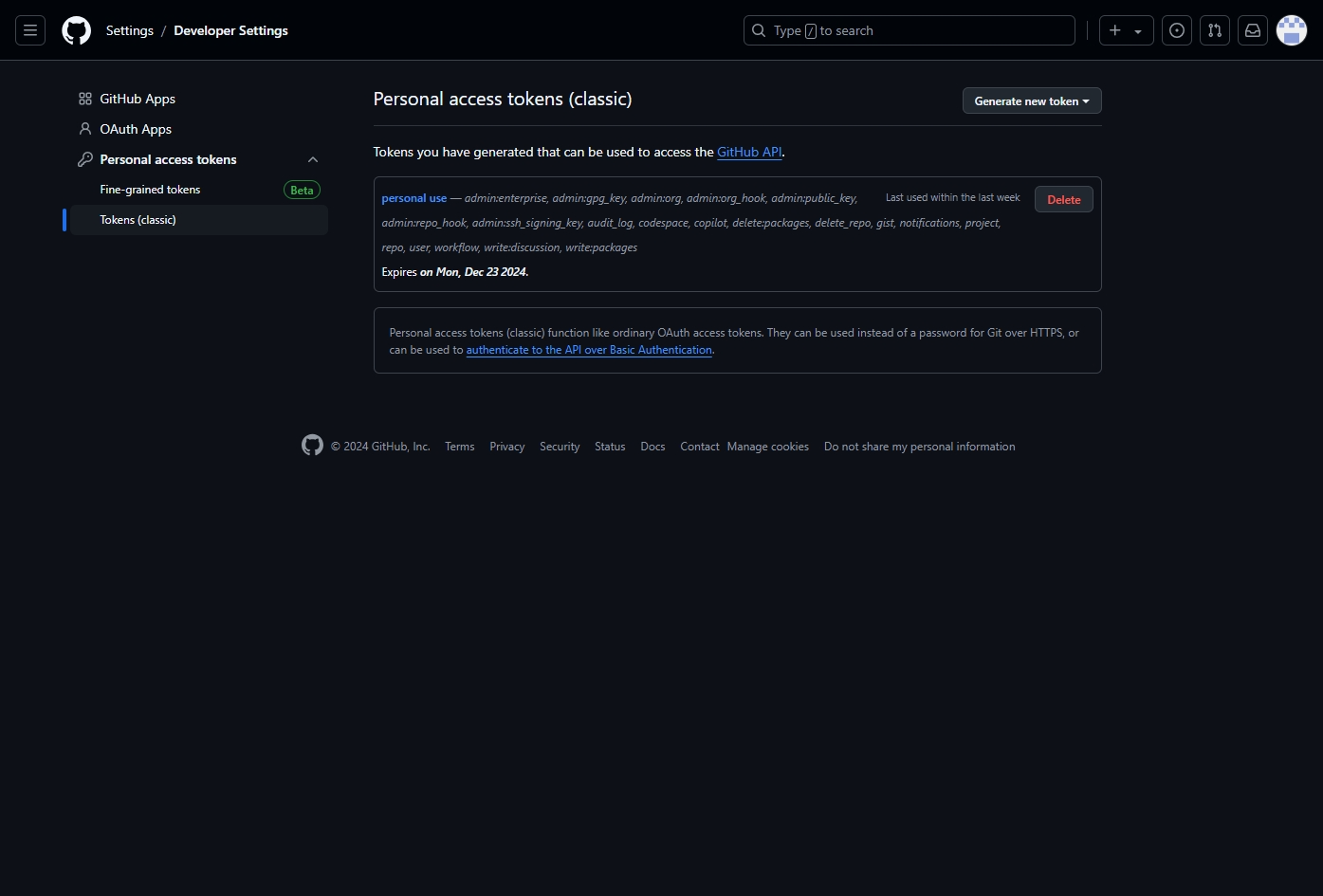The image size is (1323, 896).
Task: Click the Settings breadcrumb link
Action: pyautogui.click(x=130, y=30)
